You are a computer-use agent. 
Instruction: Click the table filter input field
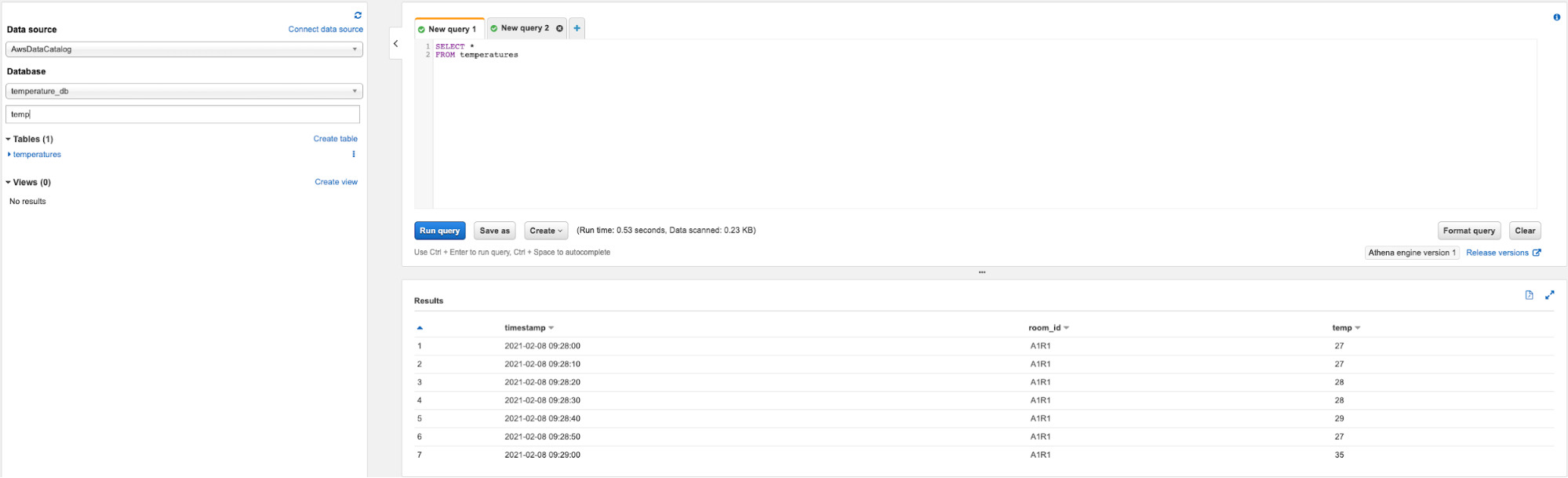183,115
